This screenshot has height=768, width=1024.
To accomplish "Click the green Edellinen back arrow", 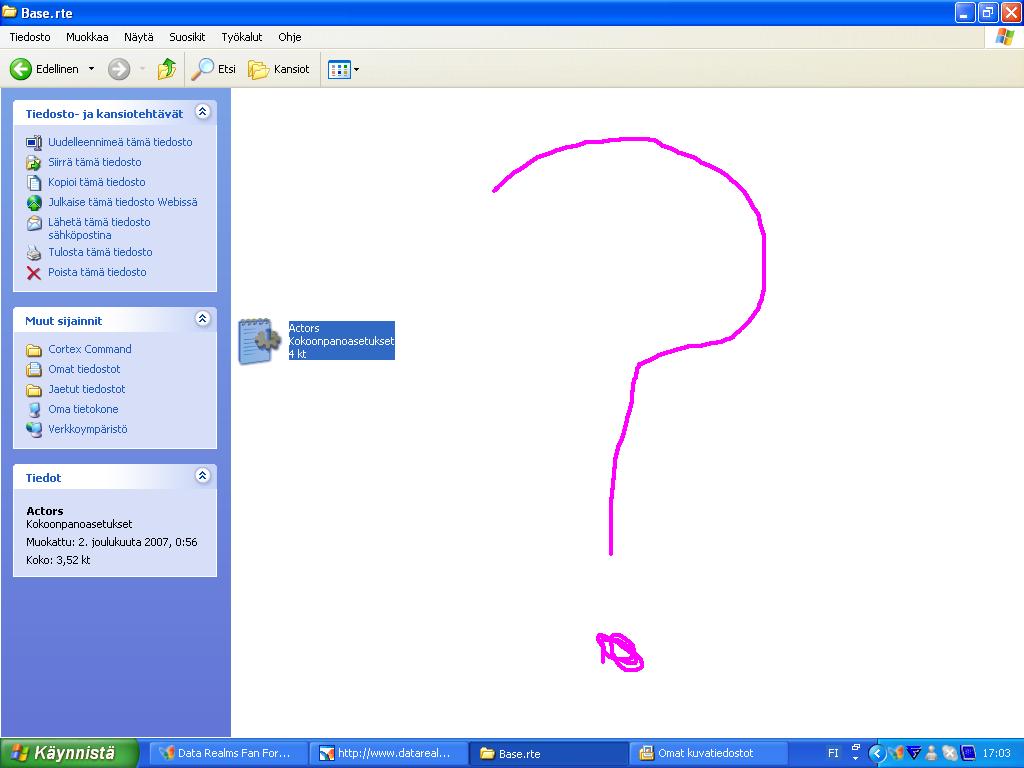I will pos(21,69).
